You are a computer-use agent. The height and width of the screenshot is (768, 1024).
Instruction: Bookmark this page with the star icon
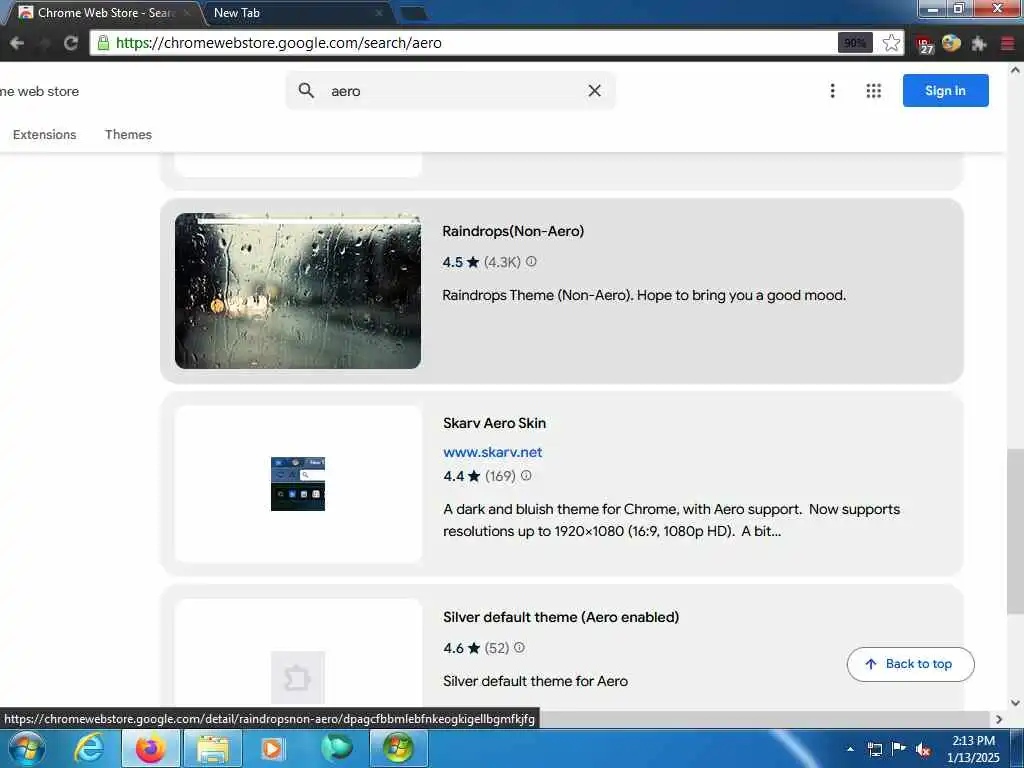[x=891, y=43]
